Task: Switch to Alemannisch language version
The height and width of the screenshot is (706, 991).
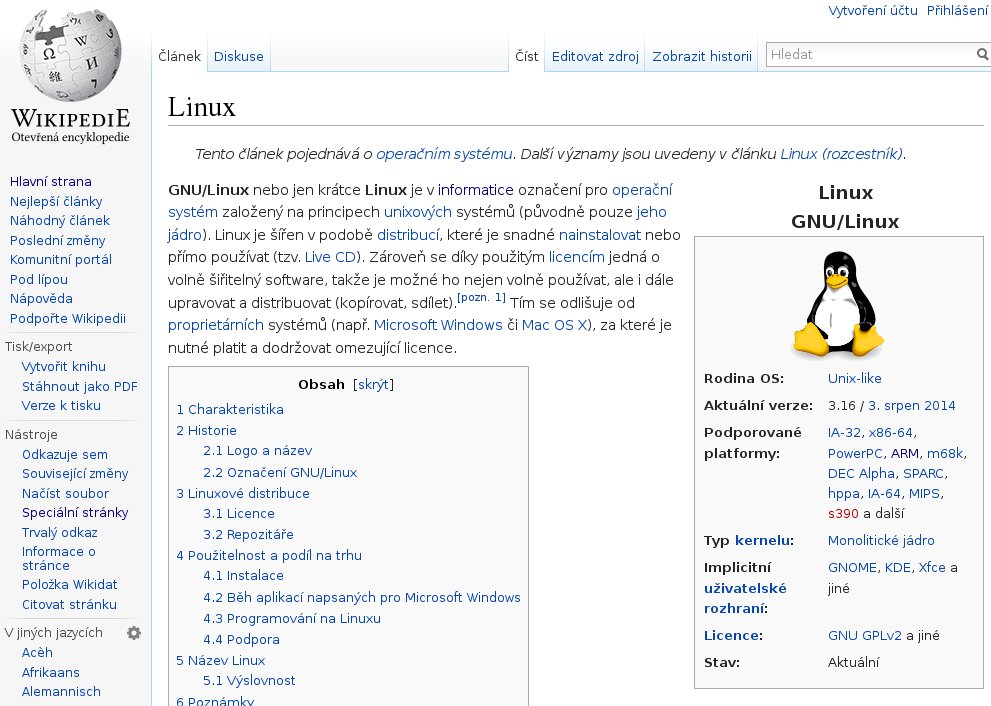Action: coord(61,691)
